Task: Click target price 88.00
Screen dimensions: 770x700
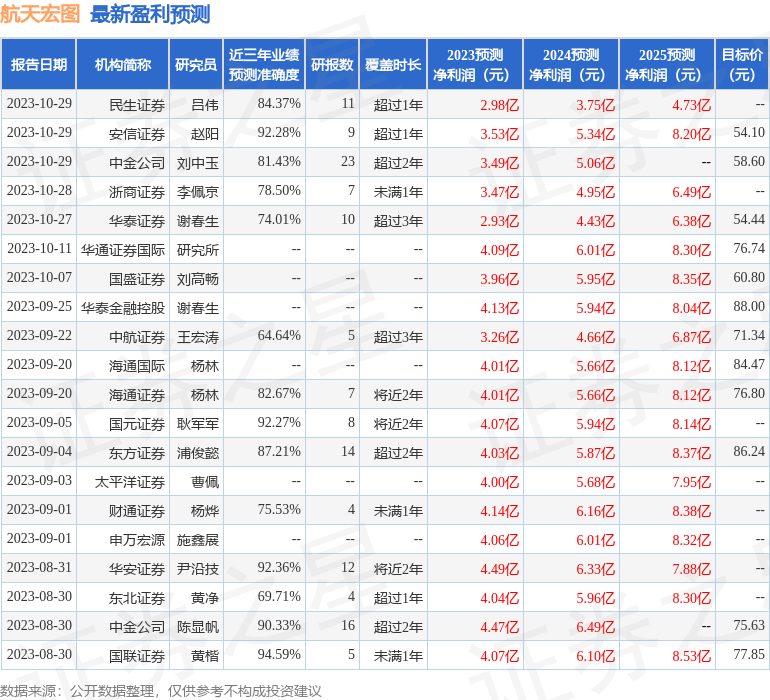Action: tap(749, 307)
